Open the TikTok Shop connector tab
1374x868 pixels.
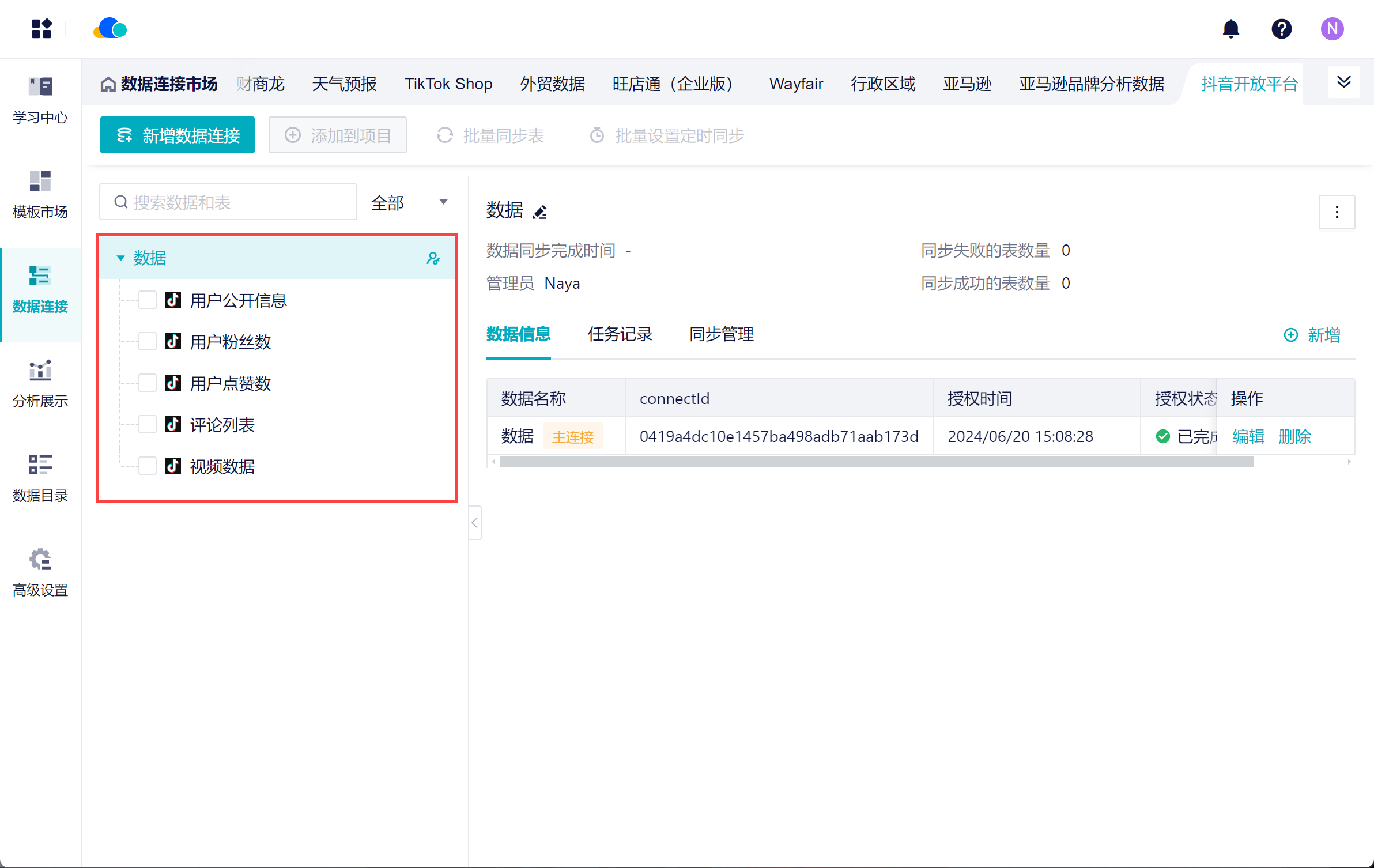(448, 84)
